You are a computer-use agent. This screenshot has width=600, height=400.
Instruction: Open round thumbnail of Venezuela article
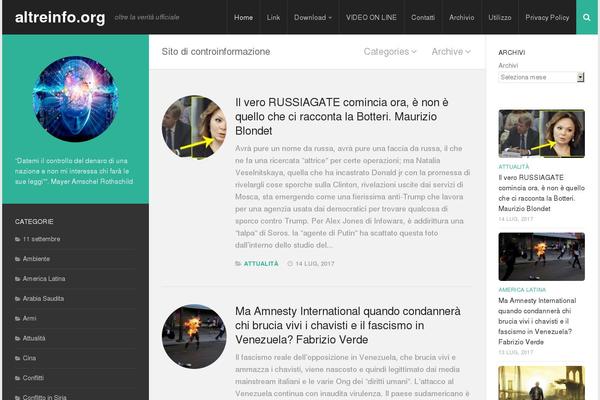[194, 336]
